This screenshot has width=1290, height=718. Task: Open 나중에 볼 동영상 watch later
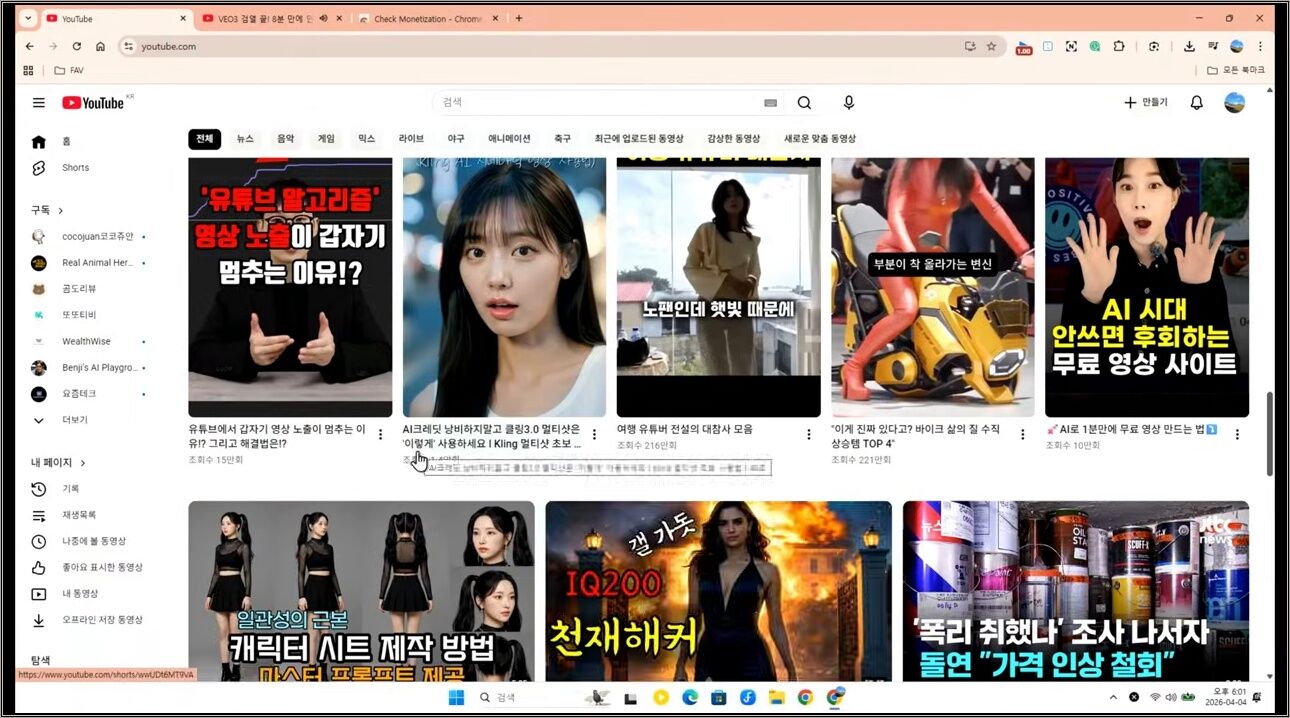click(x=95, y=541)
